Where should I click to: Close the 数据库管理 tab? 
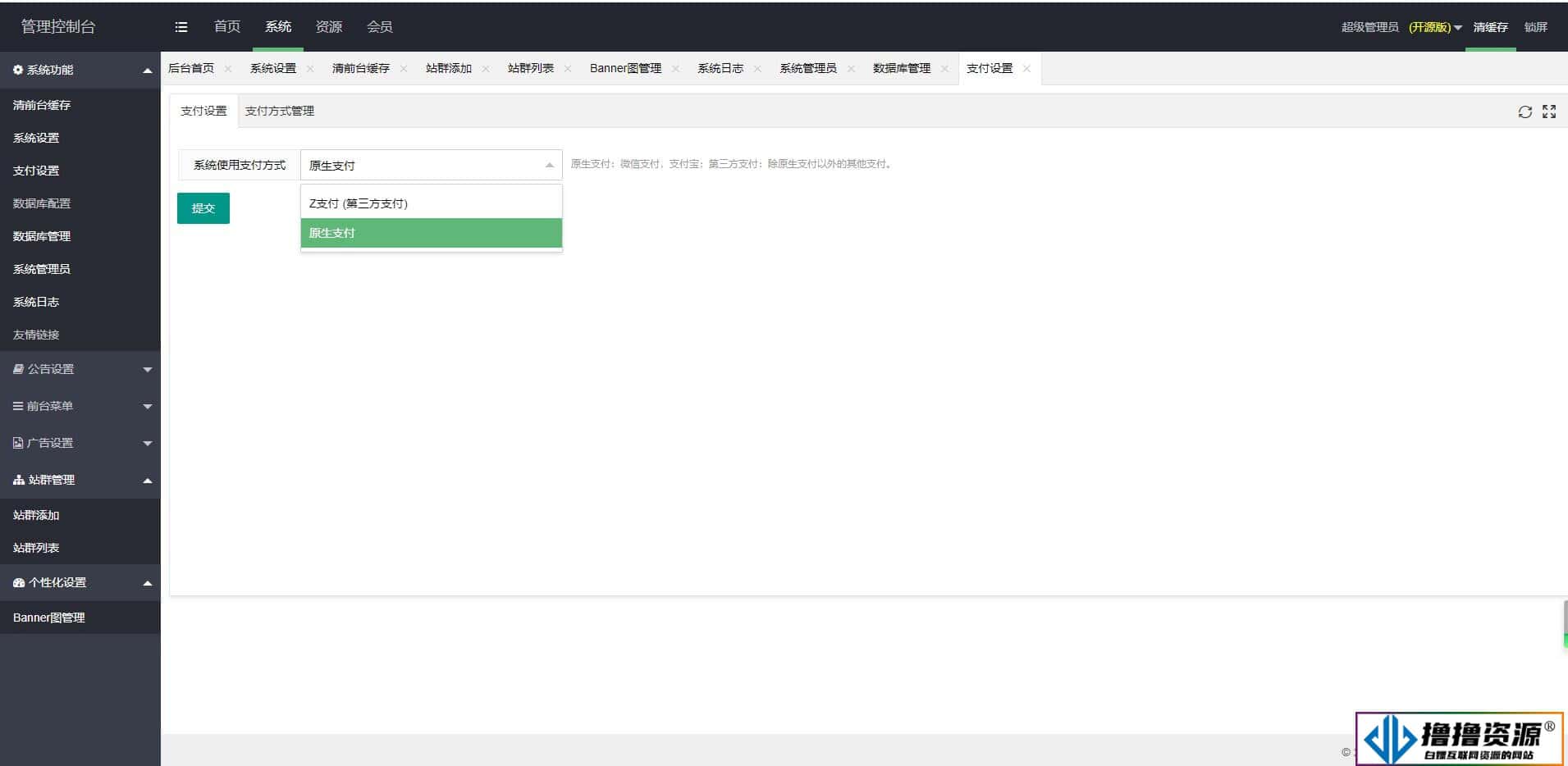coord(944,69)
